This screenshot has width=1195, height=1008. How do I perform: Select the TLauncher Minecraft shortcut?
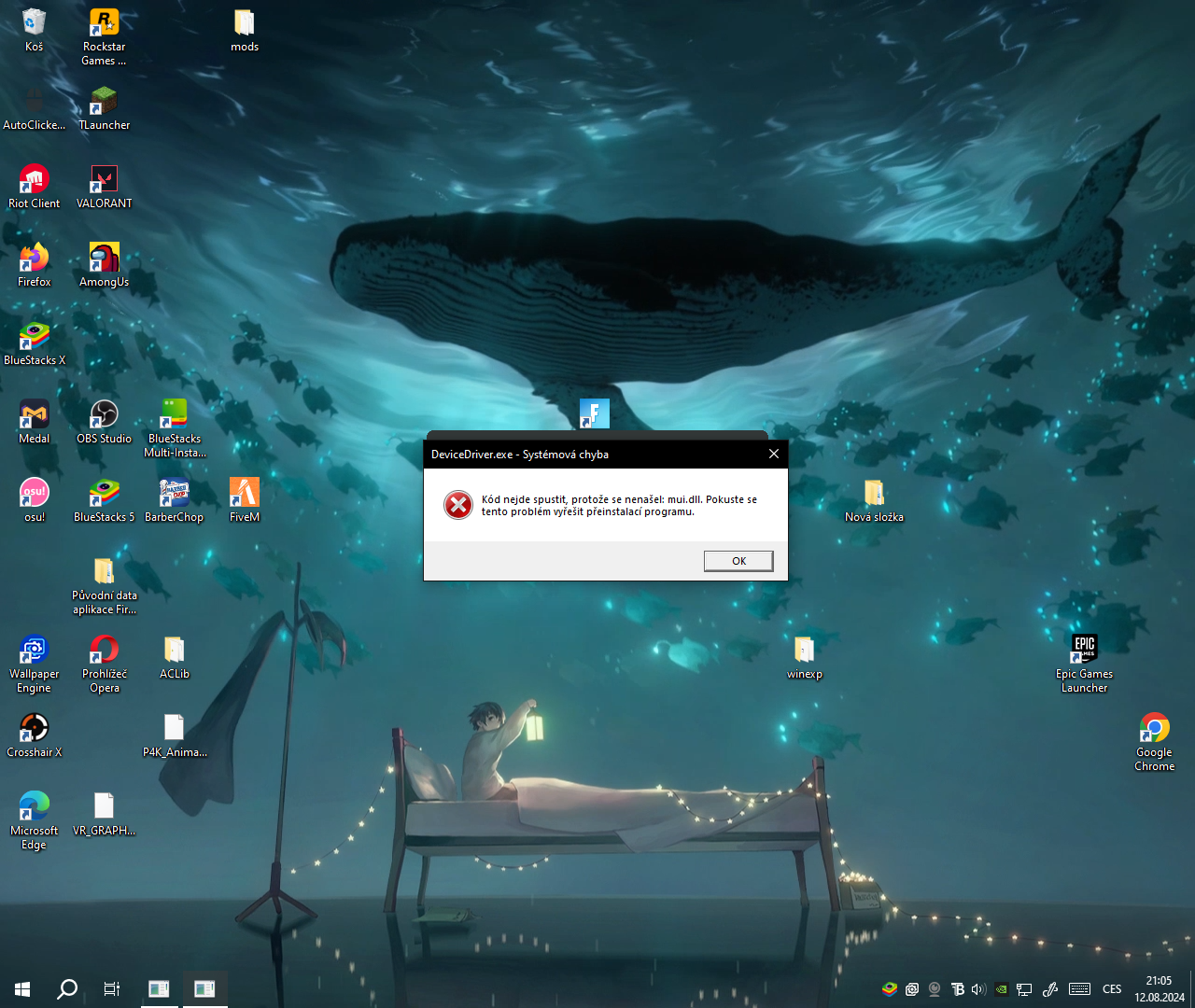click(104, 108)
